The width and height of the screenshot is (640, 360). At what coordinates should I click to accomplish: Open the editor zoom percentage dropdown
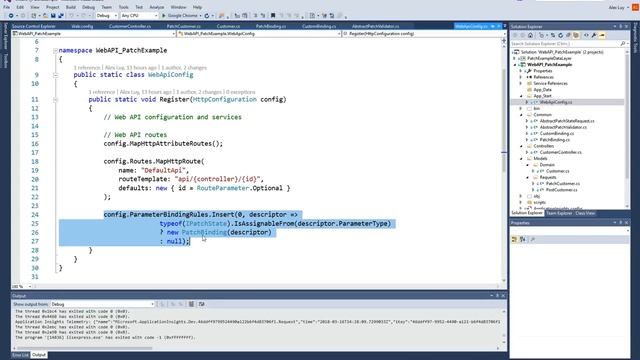(21, 287)
